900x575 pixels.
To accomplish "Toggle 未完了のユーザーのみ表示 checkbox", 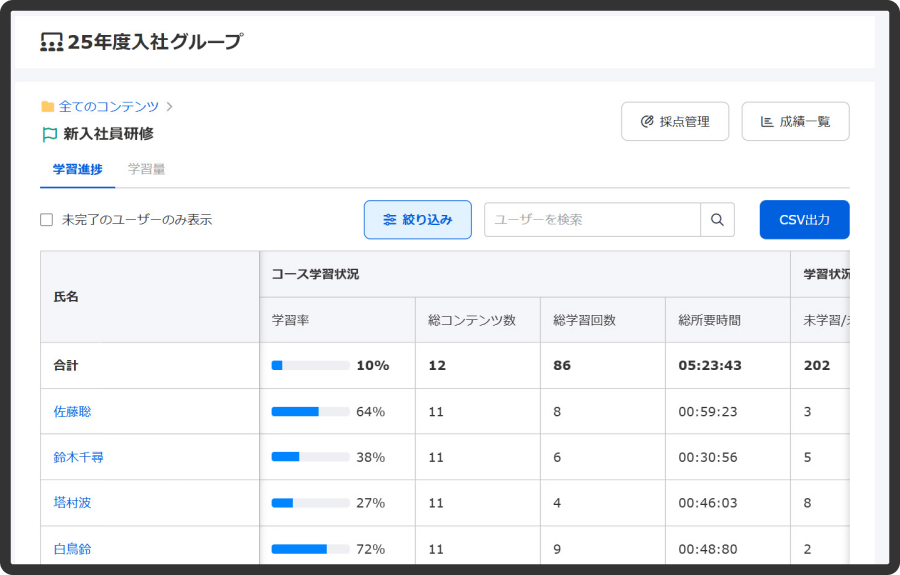I will click(46, 220).
